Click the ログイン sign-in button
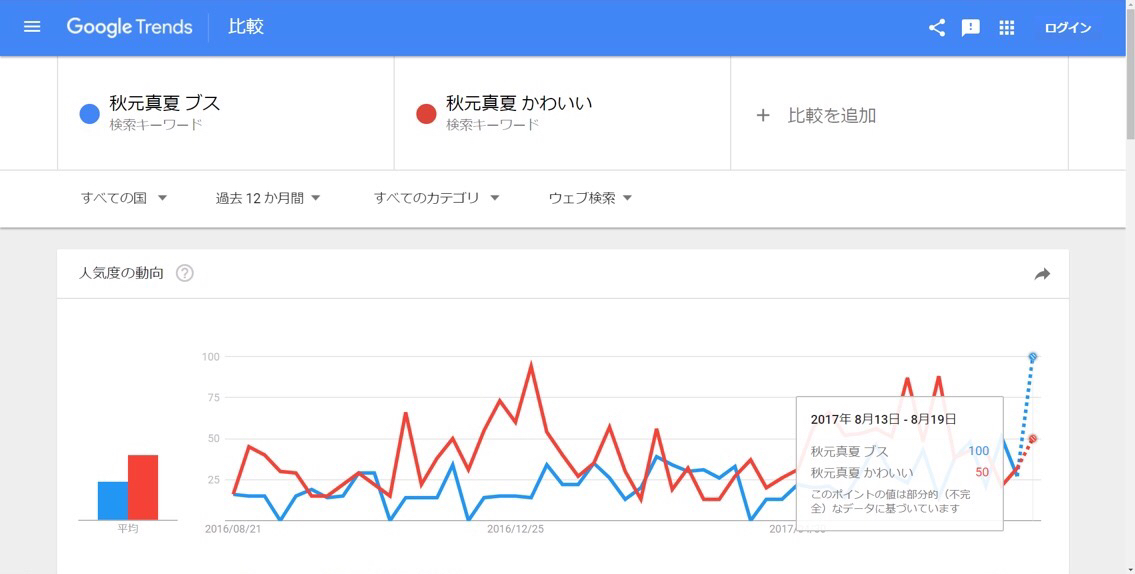 (1068, 28)
